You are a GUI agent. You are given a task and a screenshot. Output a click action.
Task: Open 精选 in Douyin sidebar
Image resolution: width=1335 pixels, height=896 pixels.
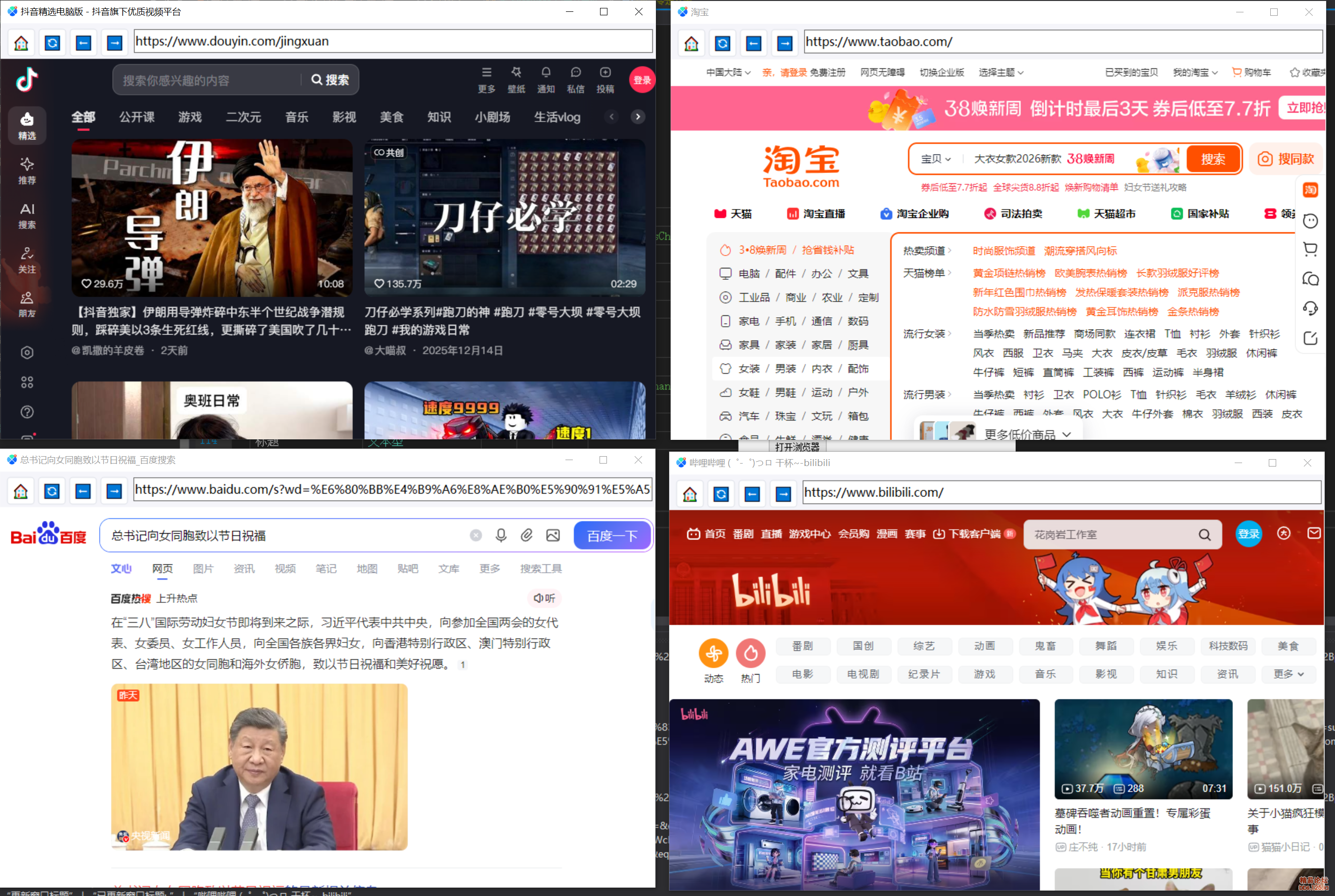(27, 126)
